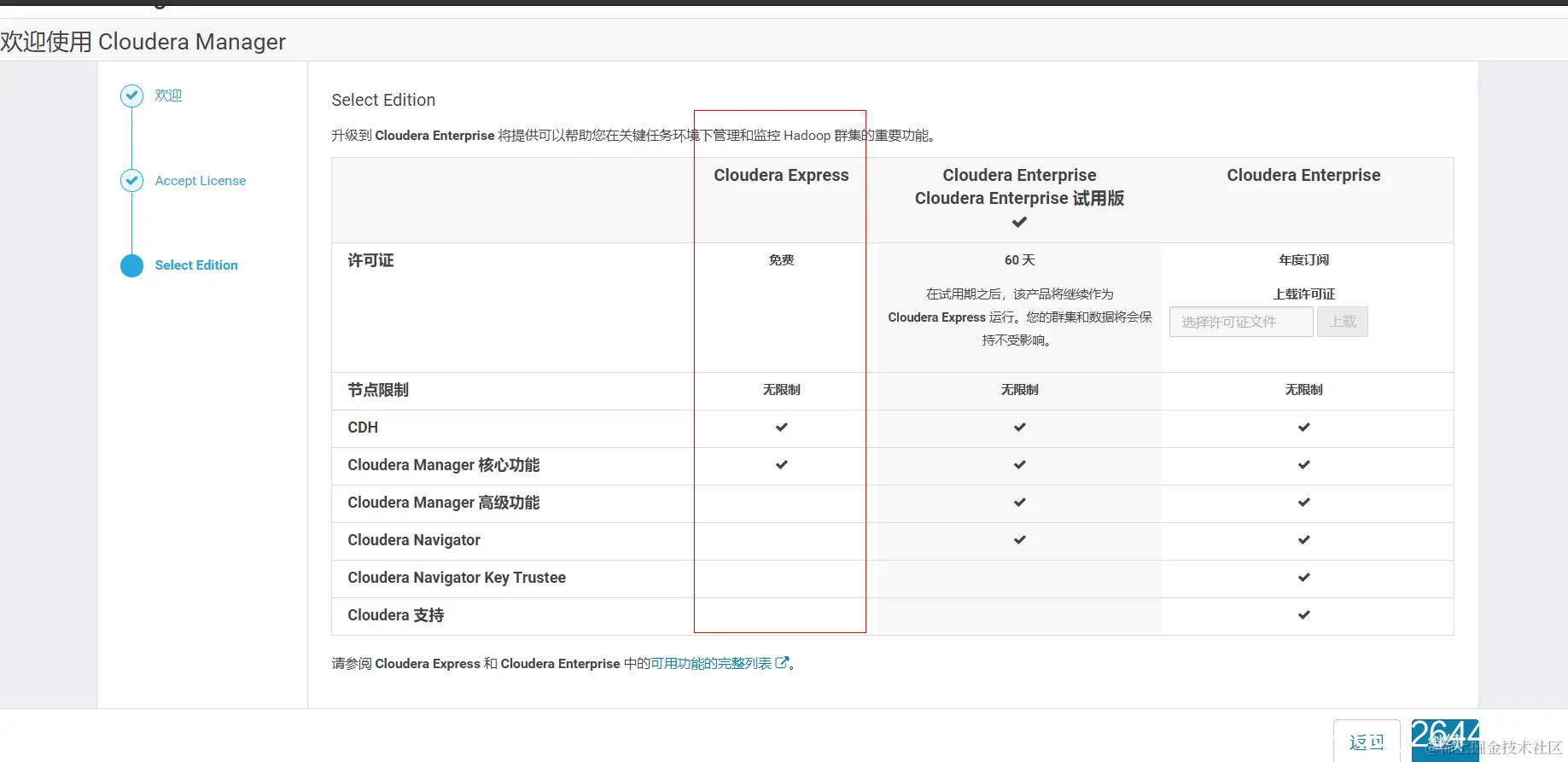
Task: Click the 免费 license cell
Action: (781, 259)
